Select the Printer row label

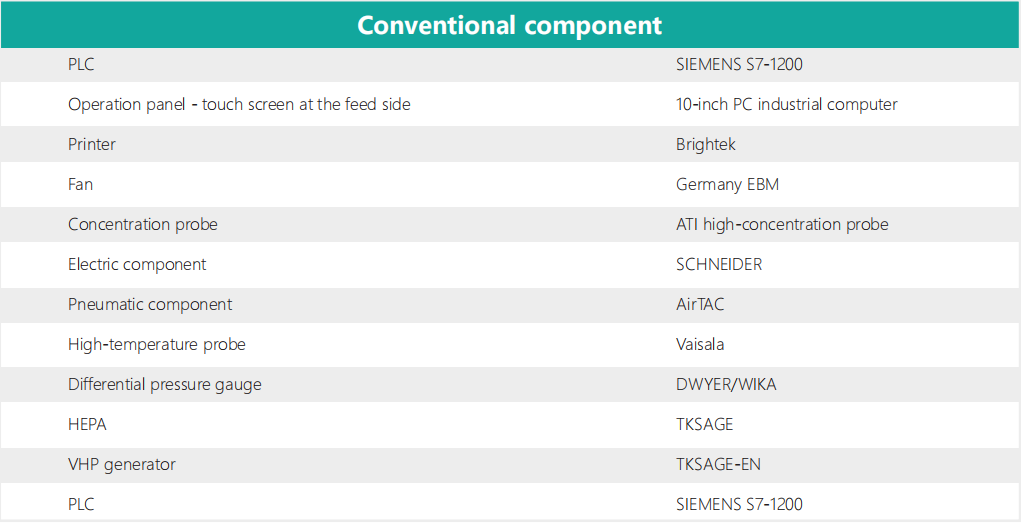[x=92, y=144]
